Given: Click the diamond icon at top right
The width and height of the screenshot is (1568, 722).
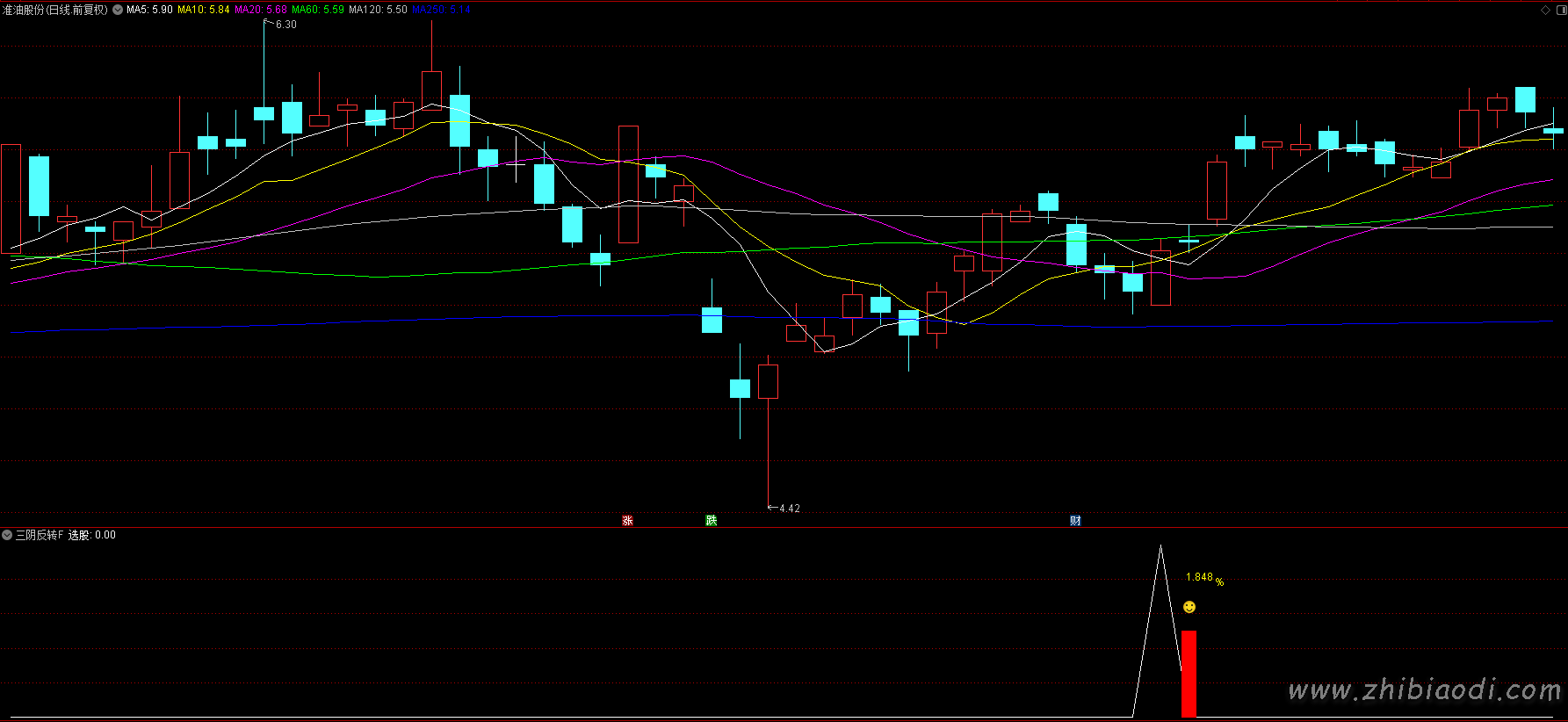Looking at the screenshot, I should tap(1546, 10).
